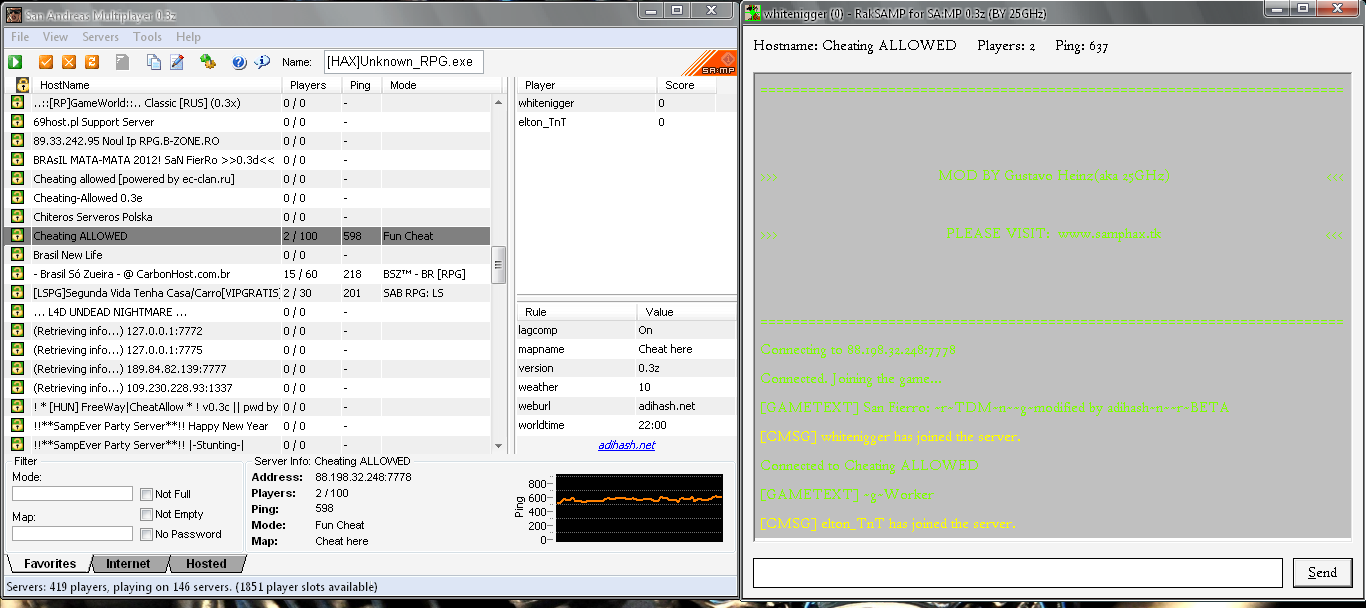Open the Tools menu
The width and height of the screenshot is (1366, 608).
[147, 37]
